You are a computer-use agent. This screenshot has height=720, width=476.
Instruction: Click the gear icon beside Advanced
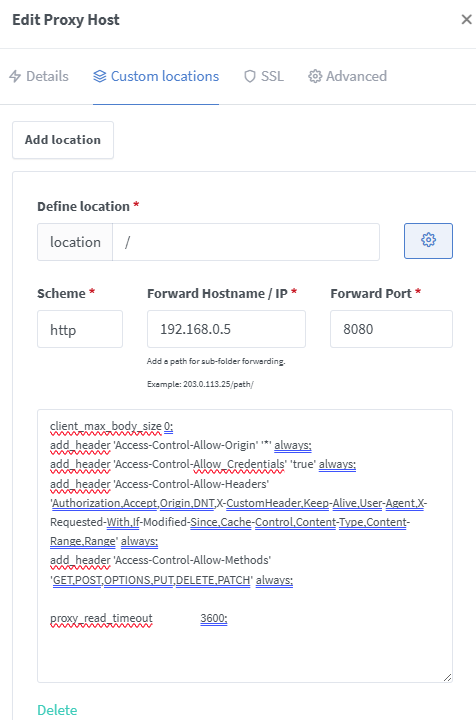[315, 76]
